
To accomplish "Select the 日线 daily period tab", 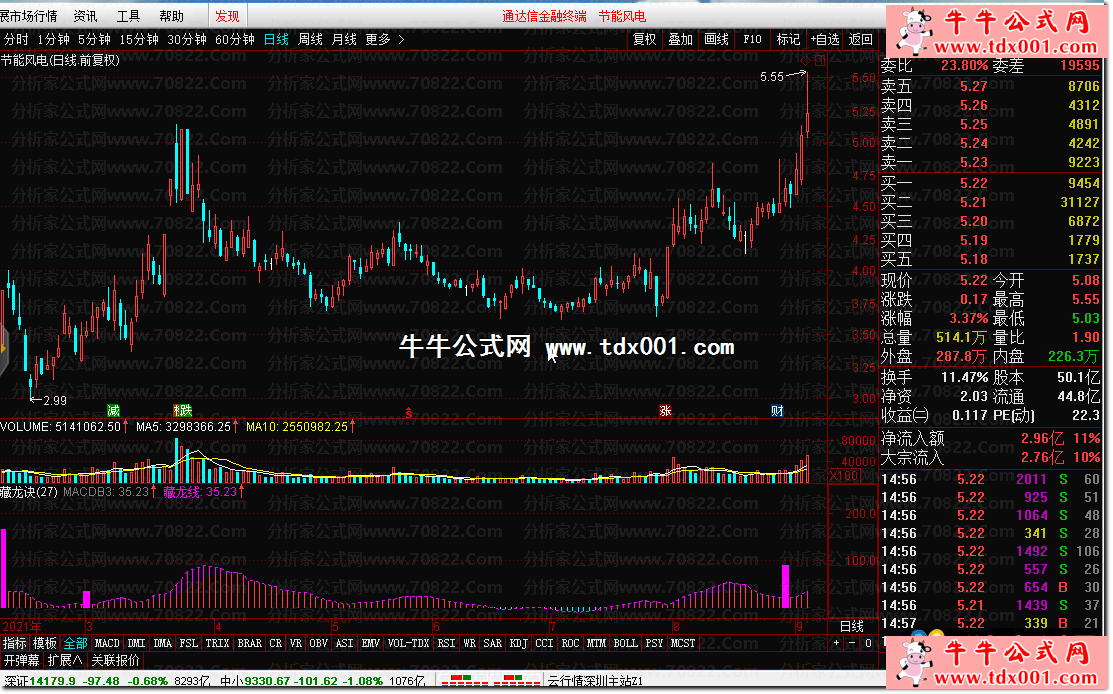I will (x=276, y=40).
